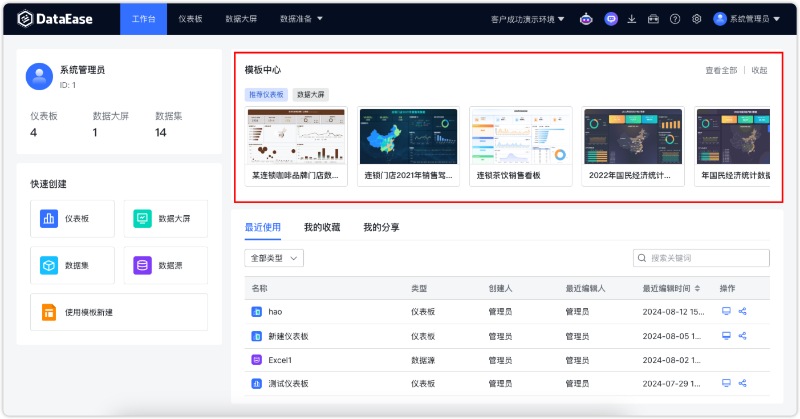800x419 pixels.
Task: Open the settings gear icon
Action: [696, 19]
